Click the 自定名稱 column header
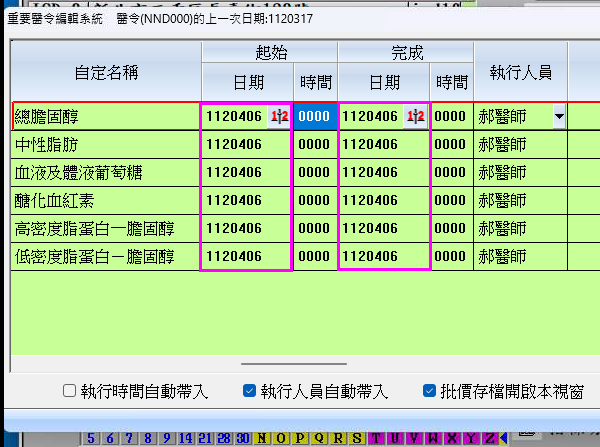The width and height of the screenshot is (600, 447). point(105,72)
